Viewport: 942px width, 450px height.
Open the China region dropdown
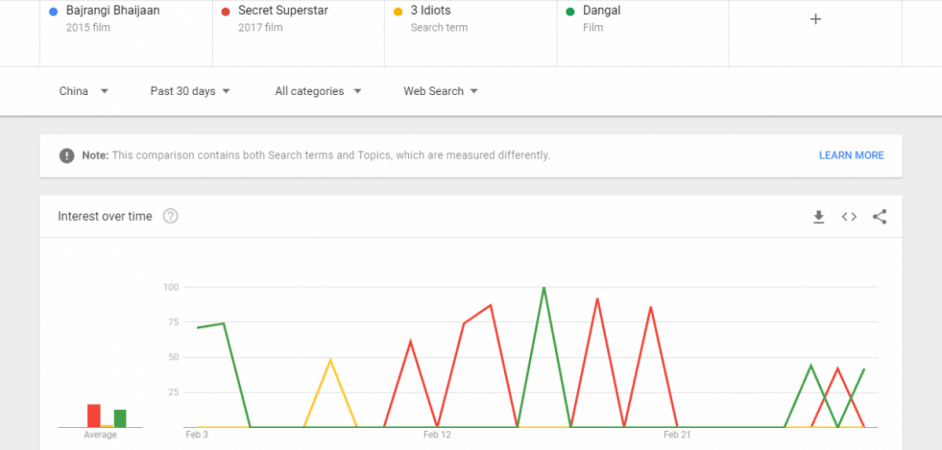[84, 91]
